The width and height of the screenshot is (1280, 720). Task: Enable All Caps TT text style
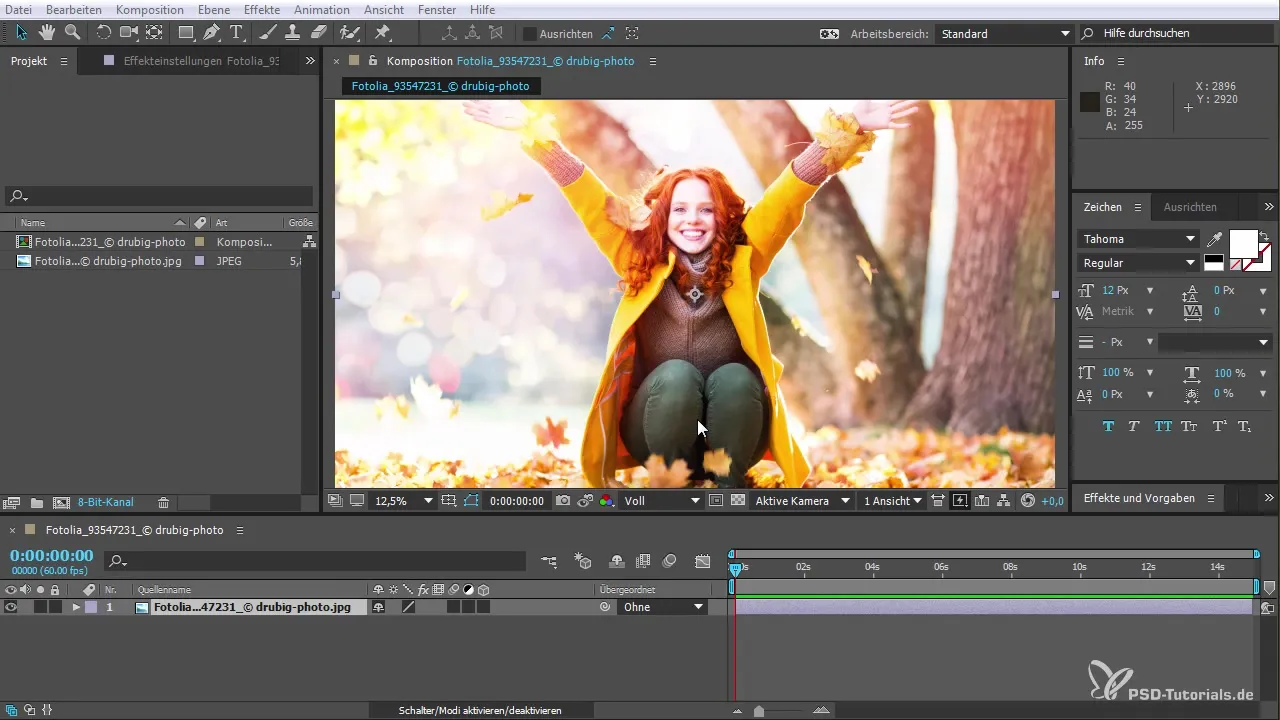point(1162,426)
